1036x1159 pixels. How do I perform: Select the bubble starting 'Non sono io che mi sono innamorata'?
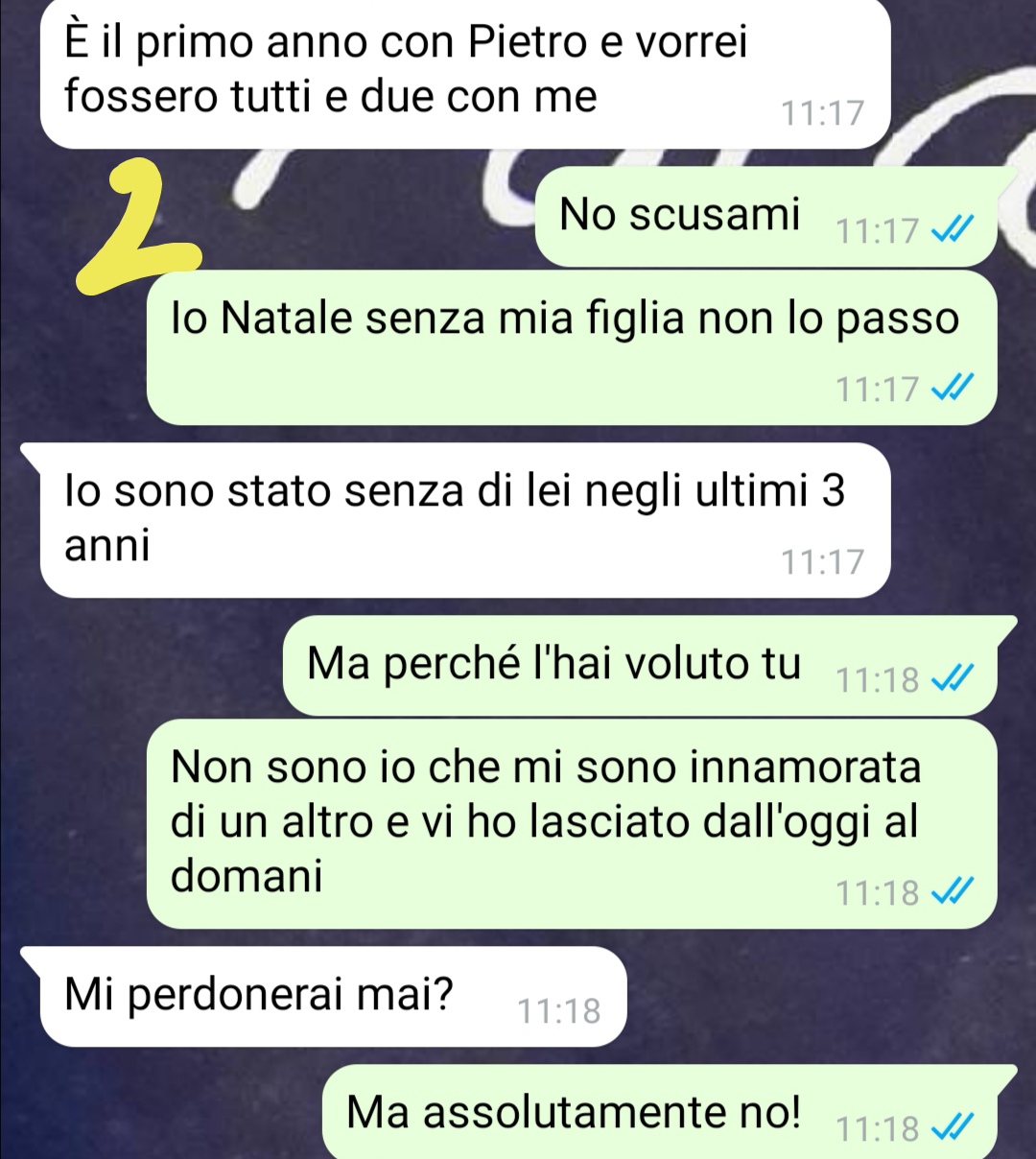pyautogui.click(x=572, y=824)
